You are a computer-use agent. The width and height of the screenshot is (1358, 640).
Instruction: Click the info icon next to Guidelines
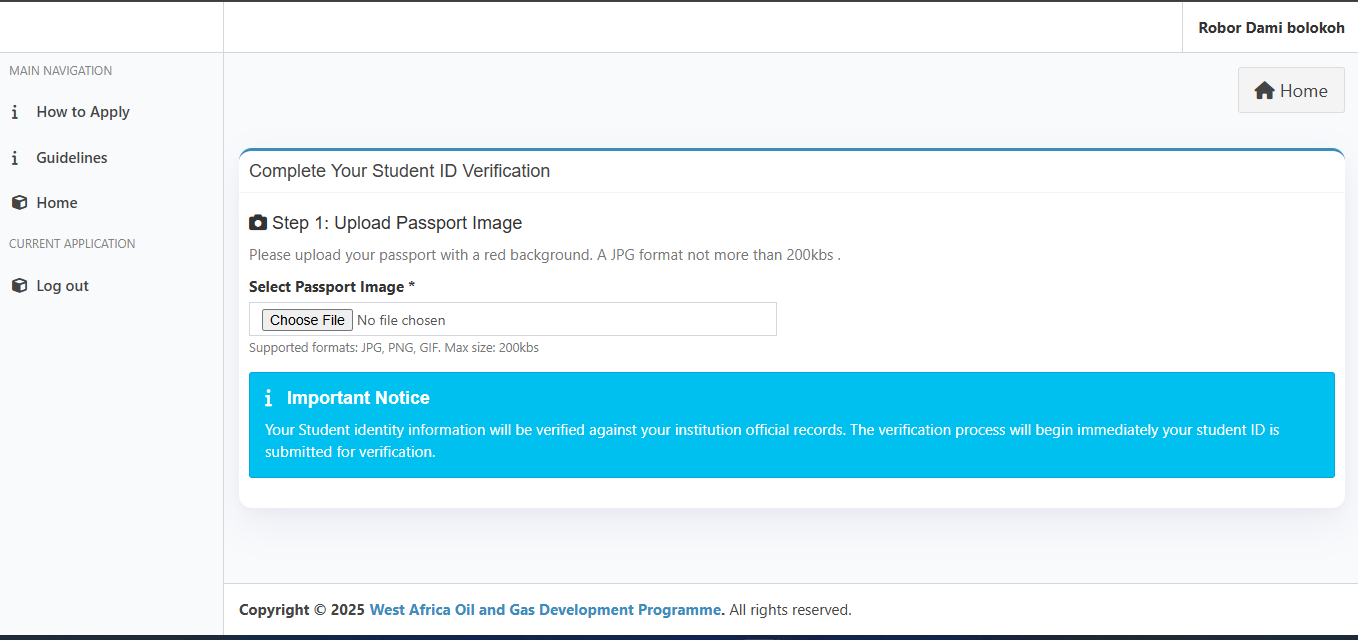[15, 158]
